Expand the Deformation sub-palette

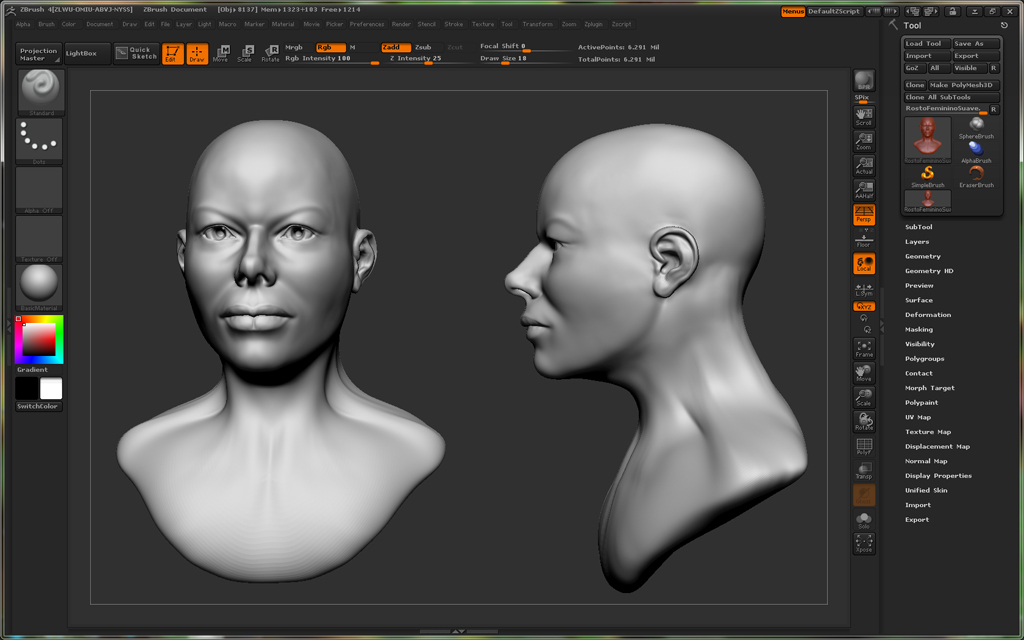pyautogui.click(x=928, y=315)
